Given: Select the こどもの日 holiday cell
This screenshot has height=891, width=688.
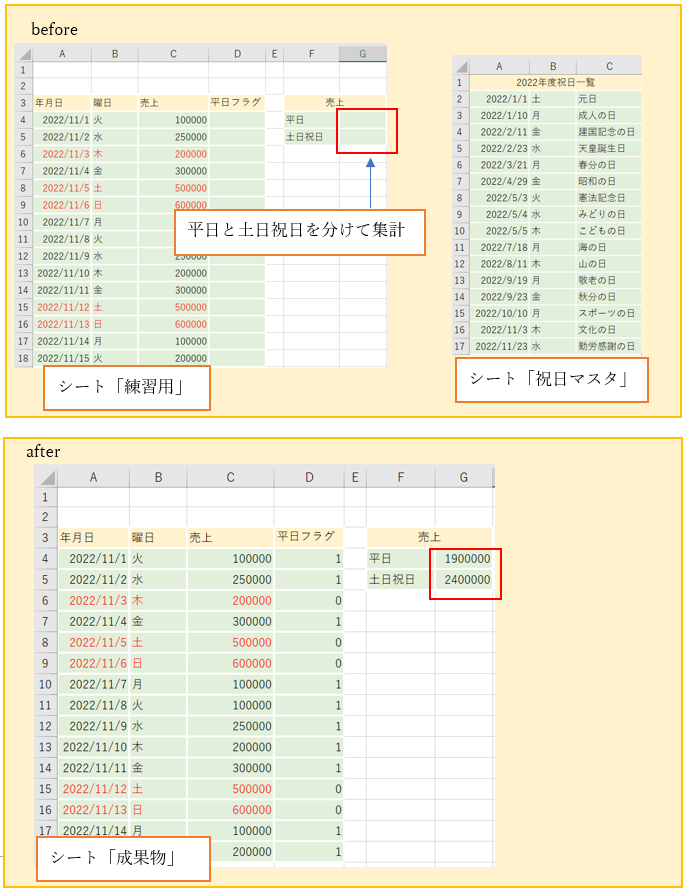Looking at the screenshot, I should click(607, 230).
